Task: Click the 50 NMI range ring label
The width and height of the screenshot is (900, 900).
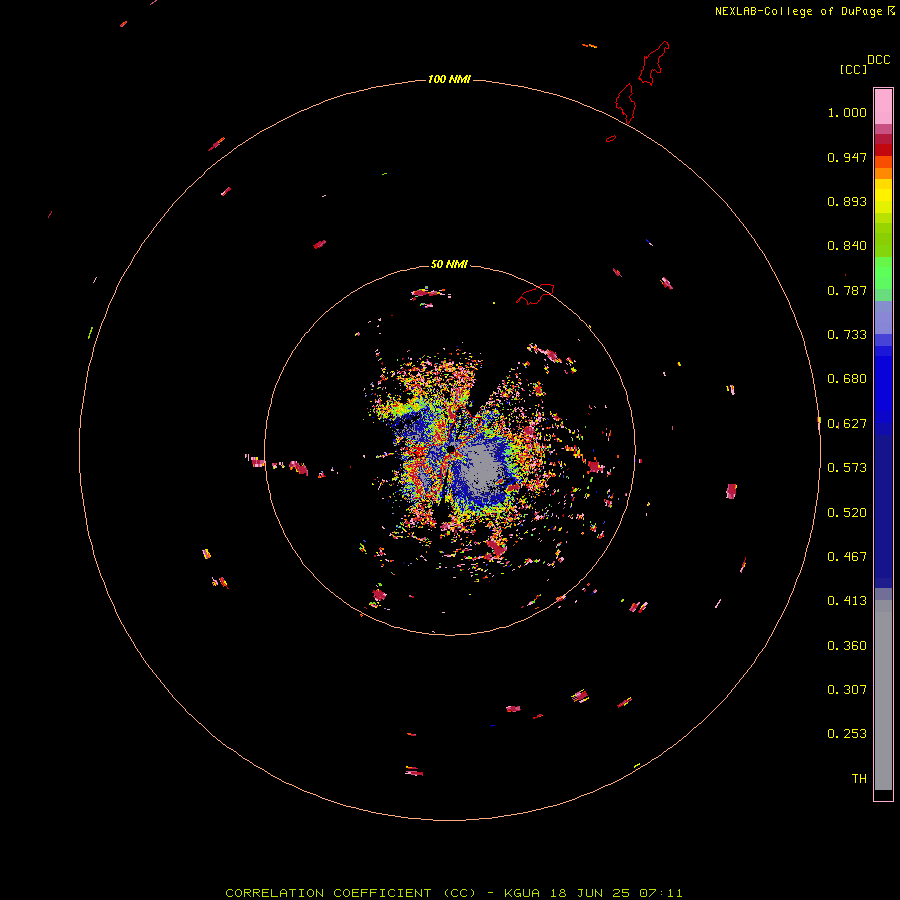Action: tap(449, 264)
